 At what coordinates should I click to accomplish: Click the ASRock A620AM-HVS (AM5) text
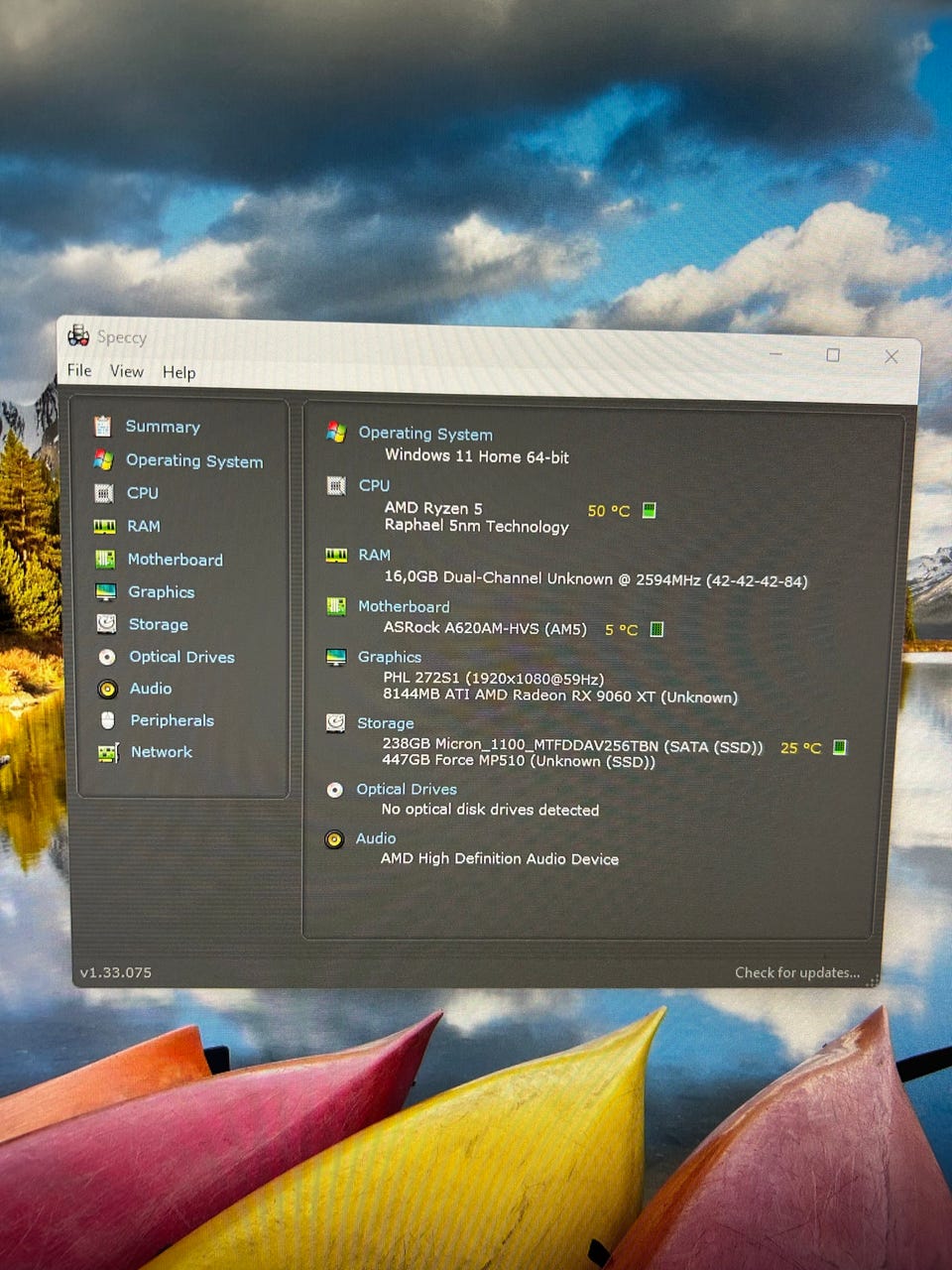click(485, 628)
